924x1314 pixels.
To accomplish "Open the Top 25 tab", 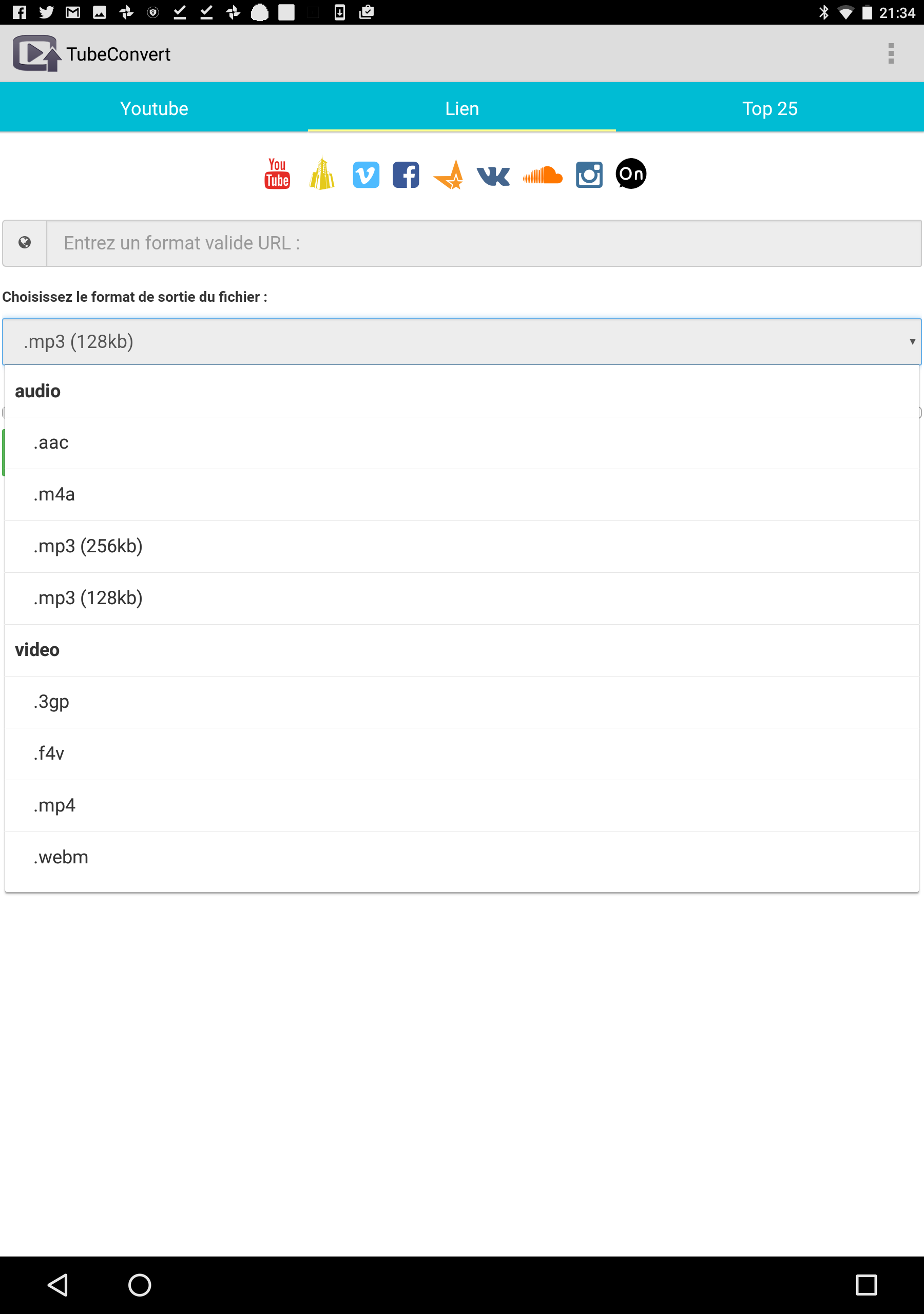I will click(770, 108).
